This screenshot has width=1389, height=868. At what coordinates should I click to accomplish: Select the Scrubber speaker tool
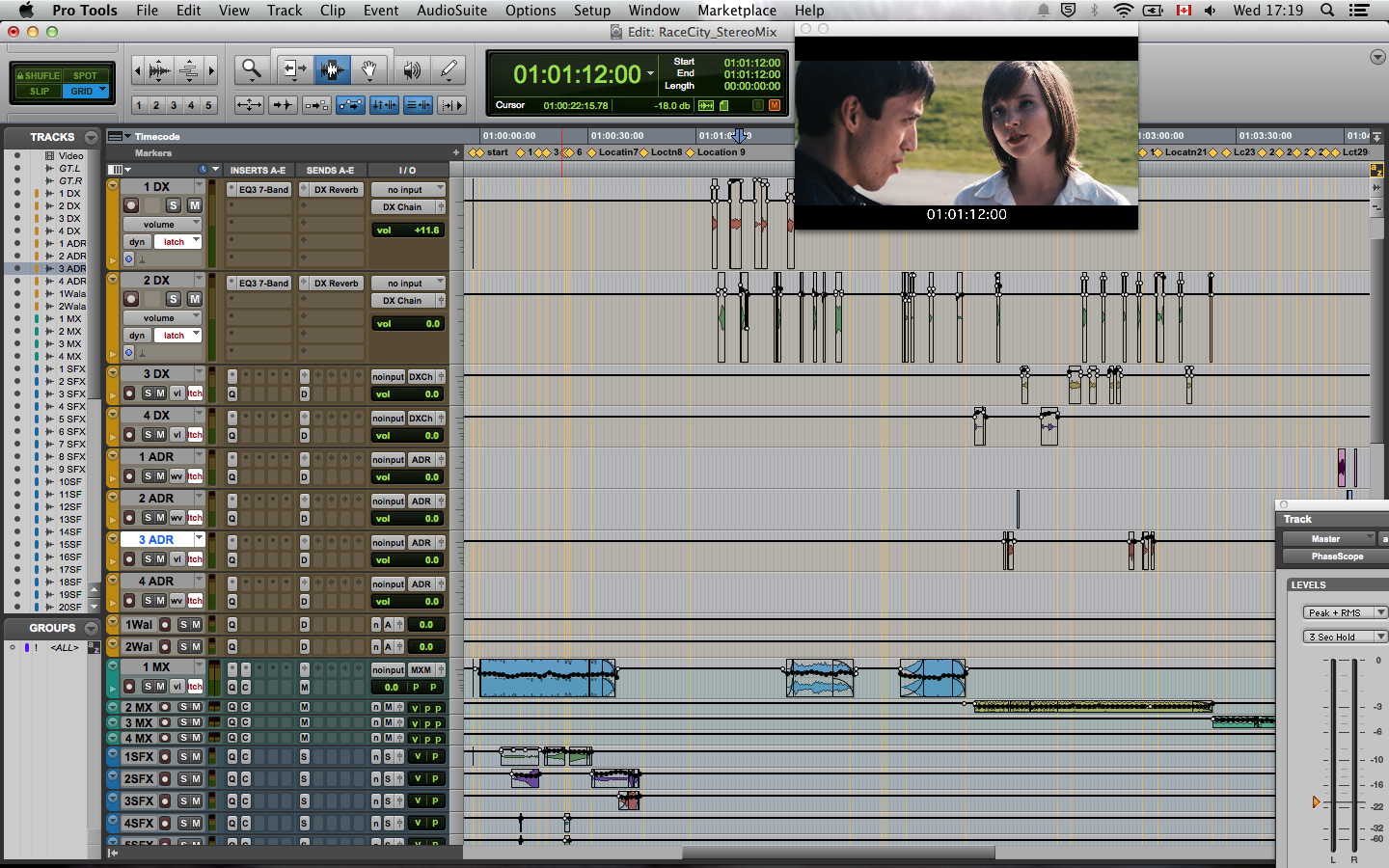(x=412, y=69)
